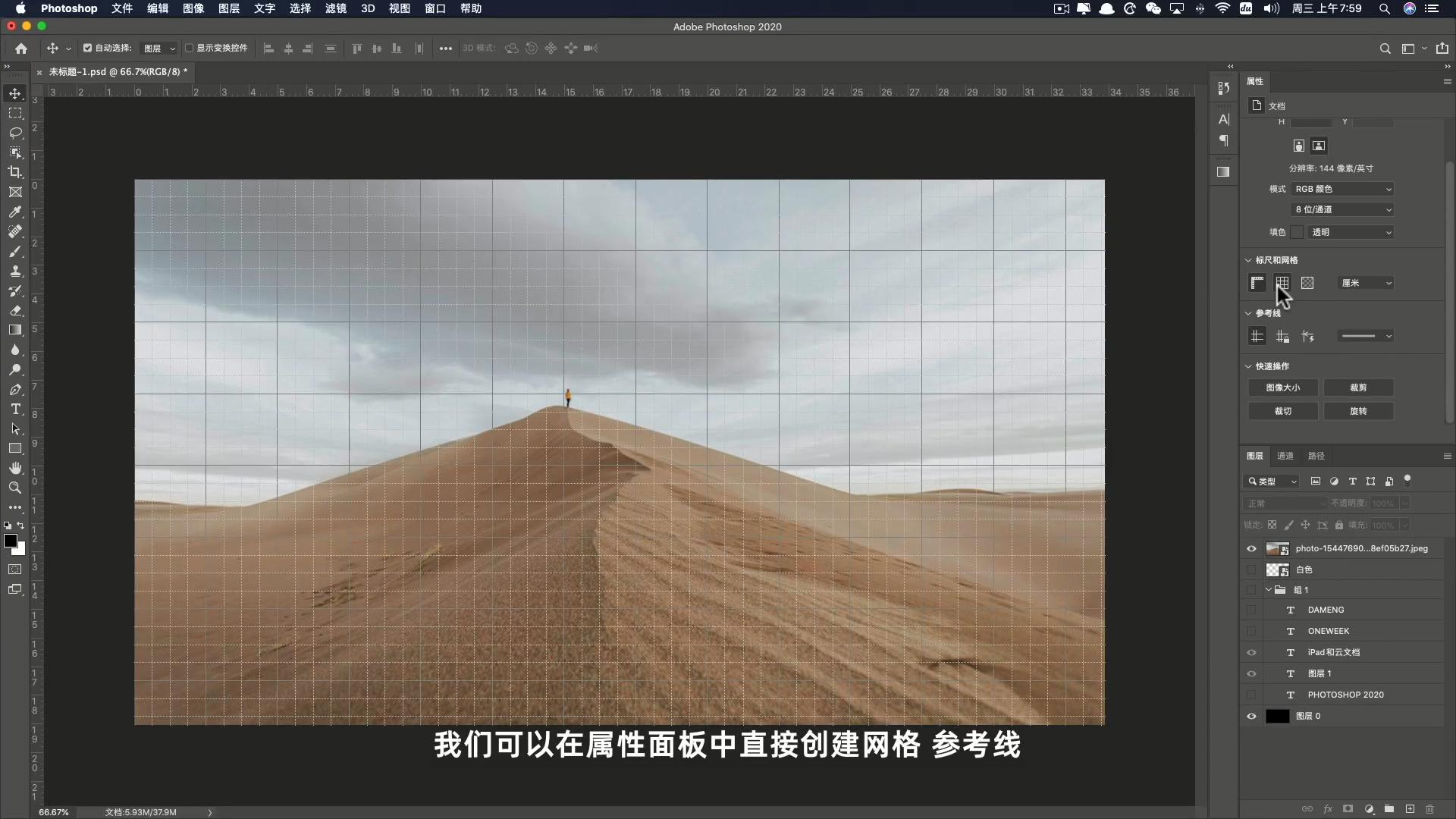The width and height of the screenshot is (1456, 819).
Task: Open the 厘米 units dropdown
Action: (1366, 283)
